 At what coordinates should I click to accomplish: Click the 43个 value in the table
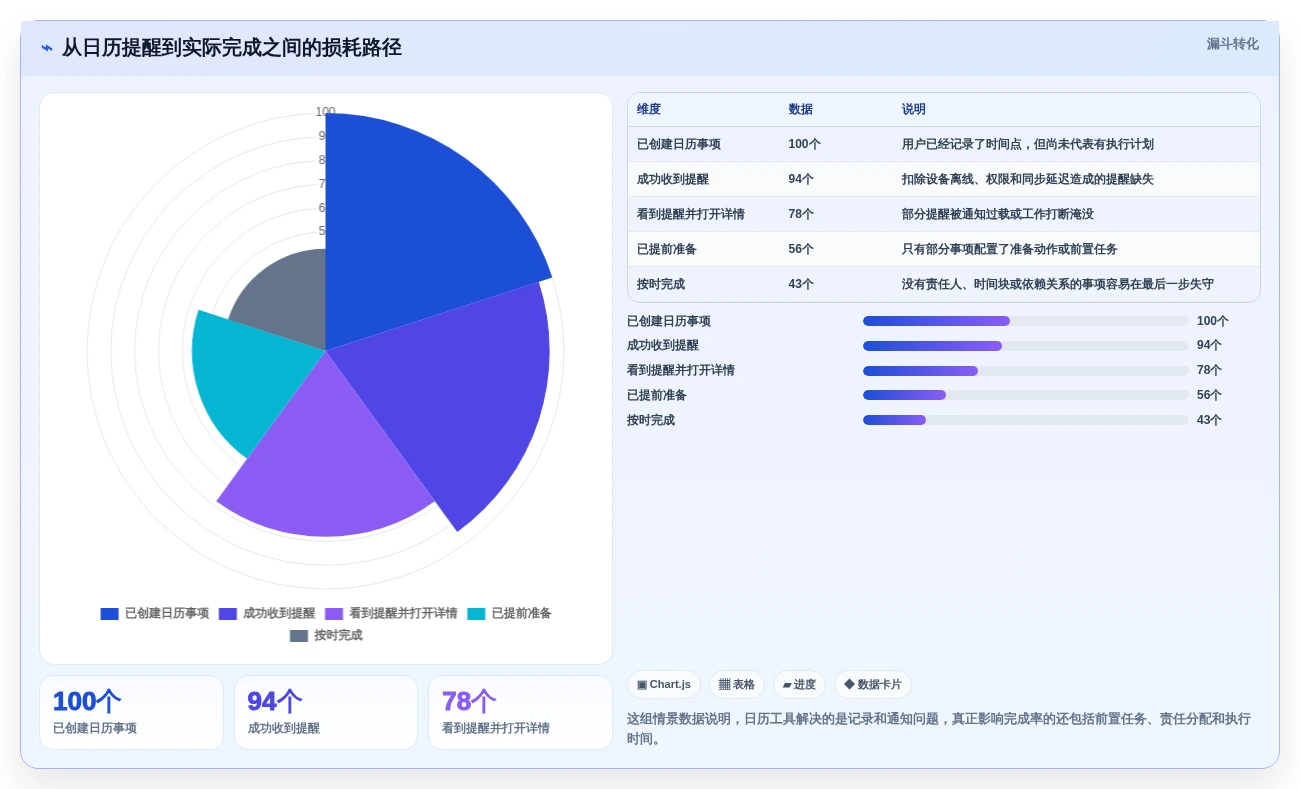pyautogui.click(x=801, y=284)
